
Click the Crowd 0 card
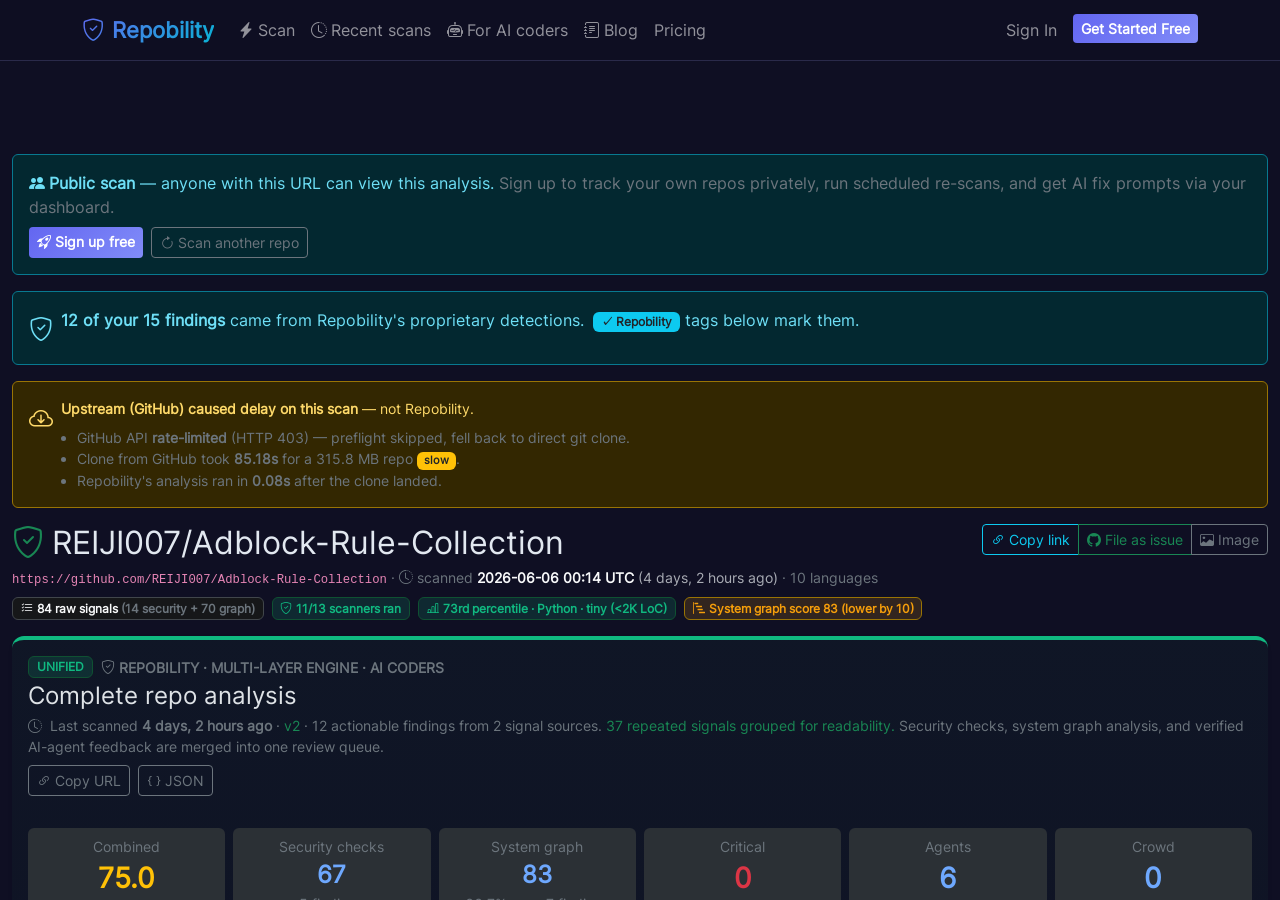[1153, 864]
